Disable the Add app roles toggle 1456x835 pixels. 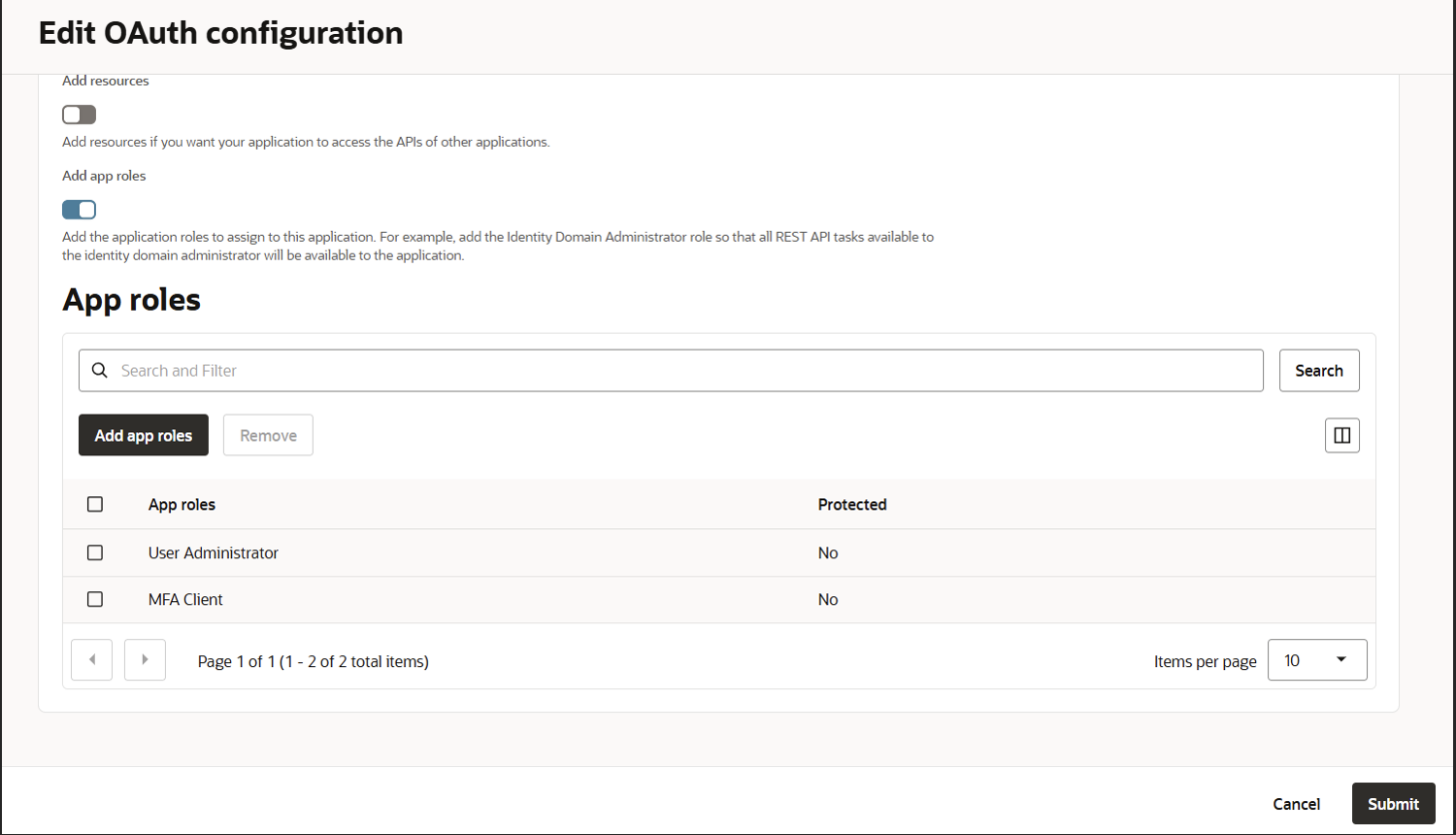(79, 209)
